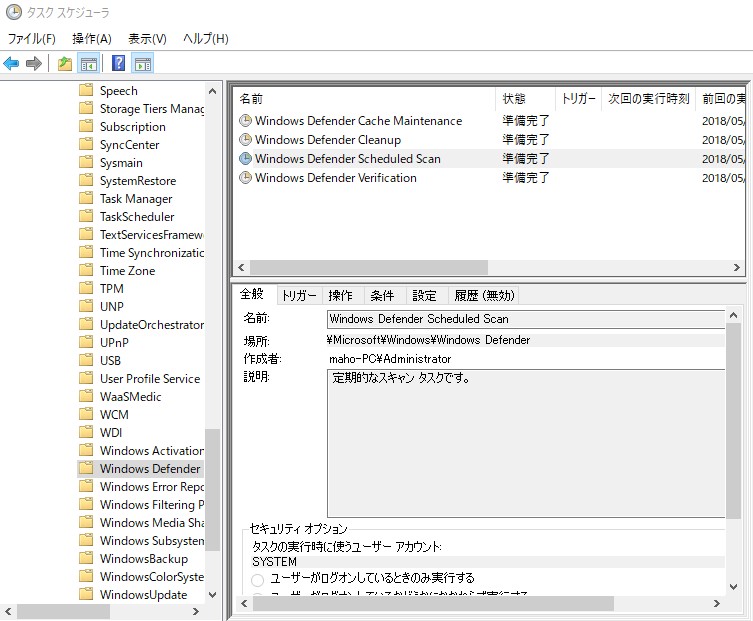Open the ファイル(F) menu
This screenshot has width=753, height=621.
coord(31,38)
